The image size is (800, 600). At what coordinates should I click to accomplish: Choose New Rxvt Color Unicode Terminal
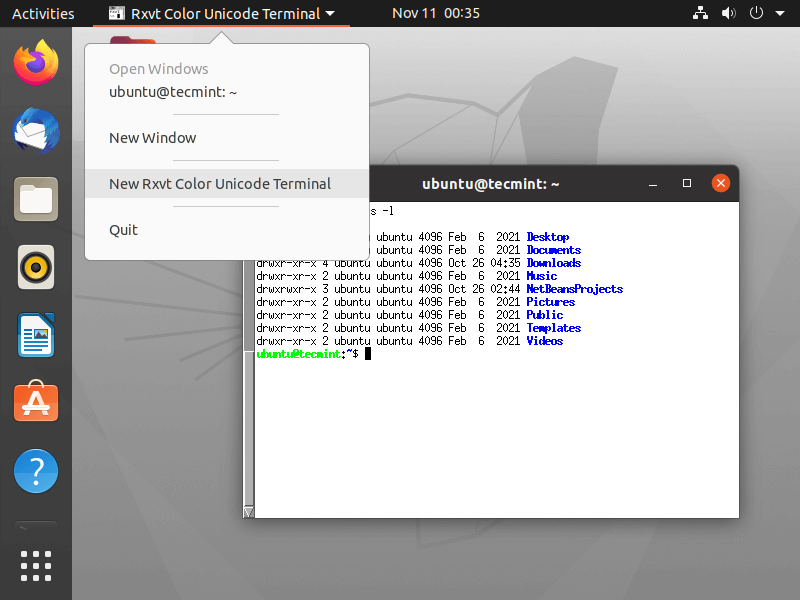227,184
